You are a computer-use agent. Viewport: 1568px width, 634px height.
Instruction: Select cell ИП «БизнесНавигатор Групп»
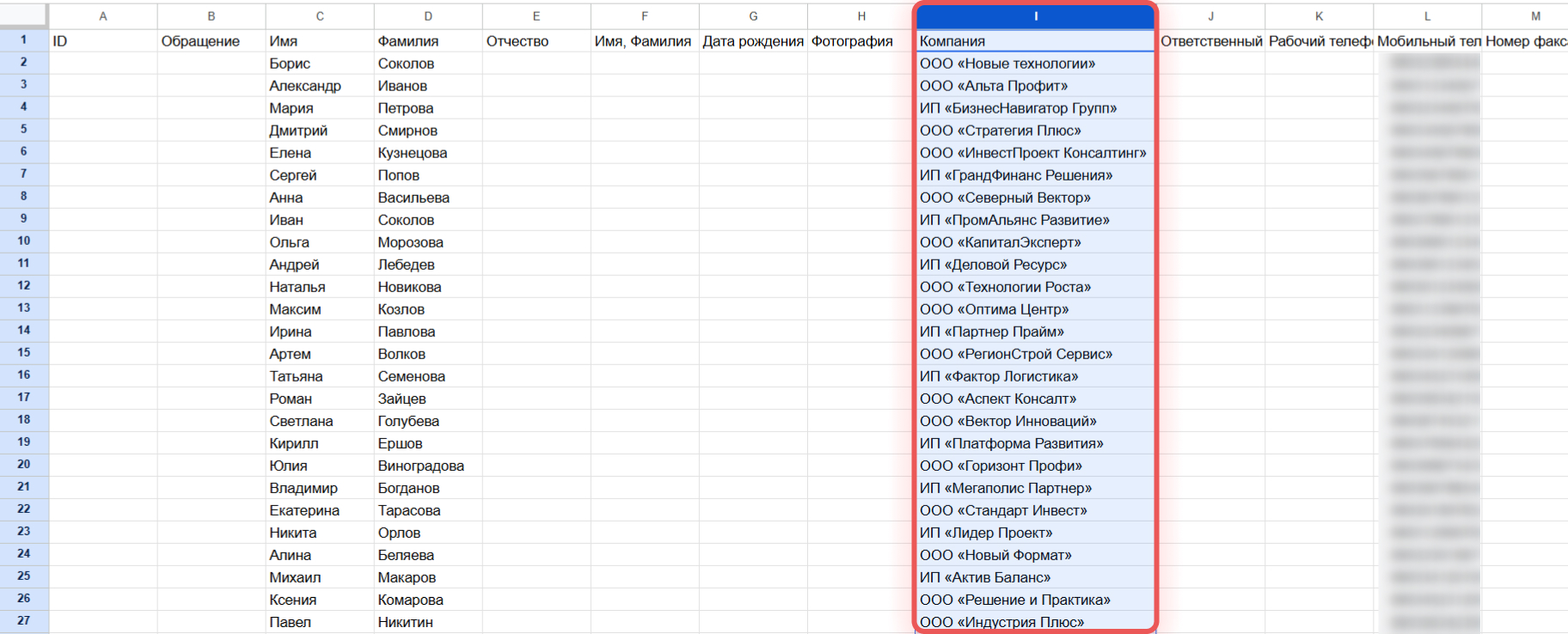(x=1035, y=108)
